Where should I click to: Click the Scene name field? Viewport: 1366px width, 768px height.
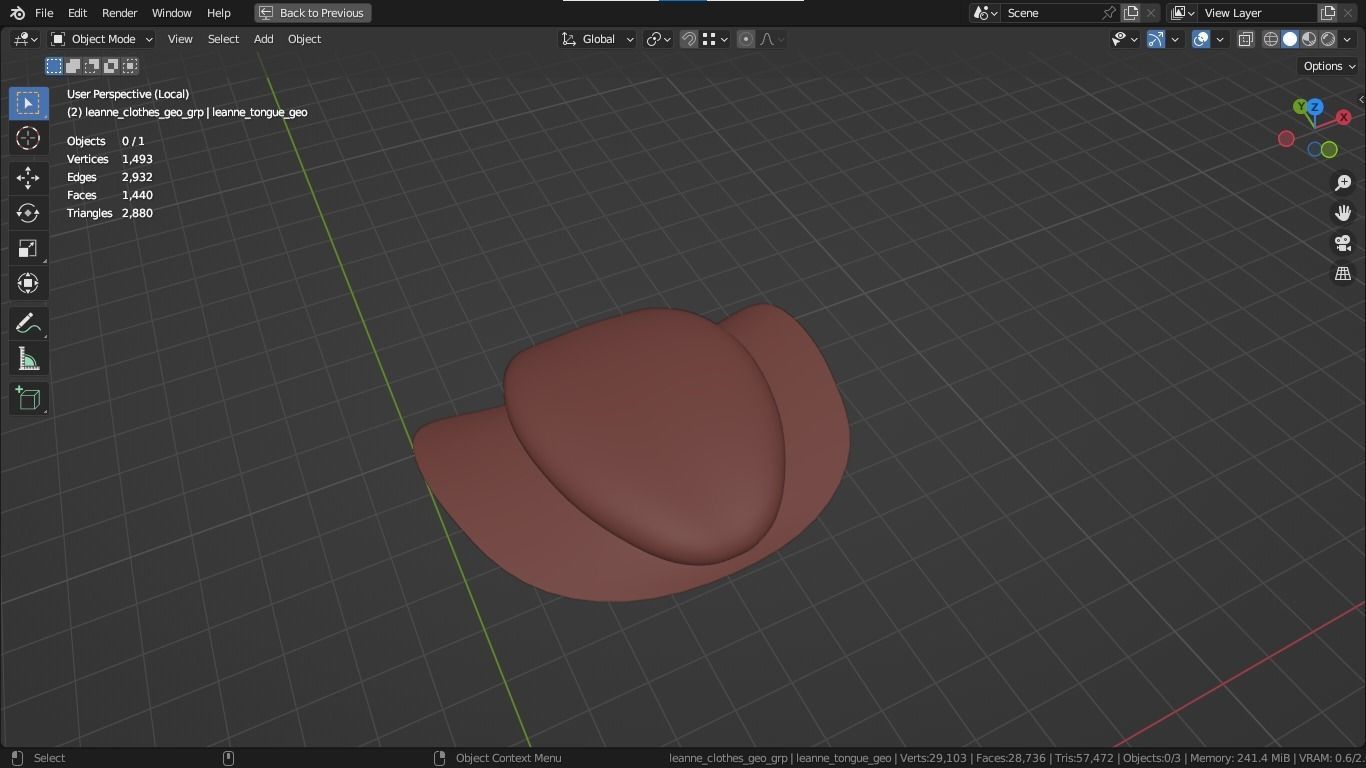point(1052,13)
